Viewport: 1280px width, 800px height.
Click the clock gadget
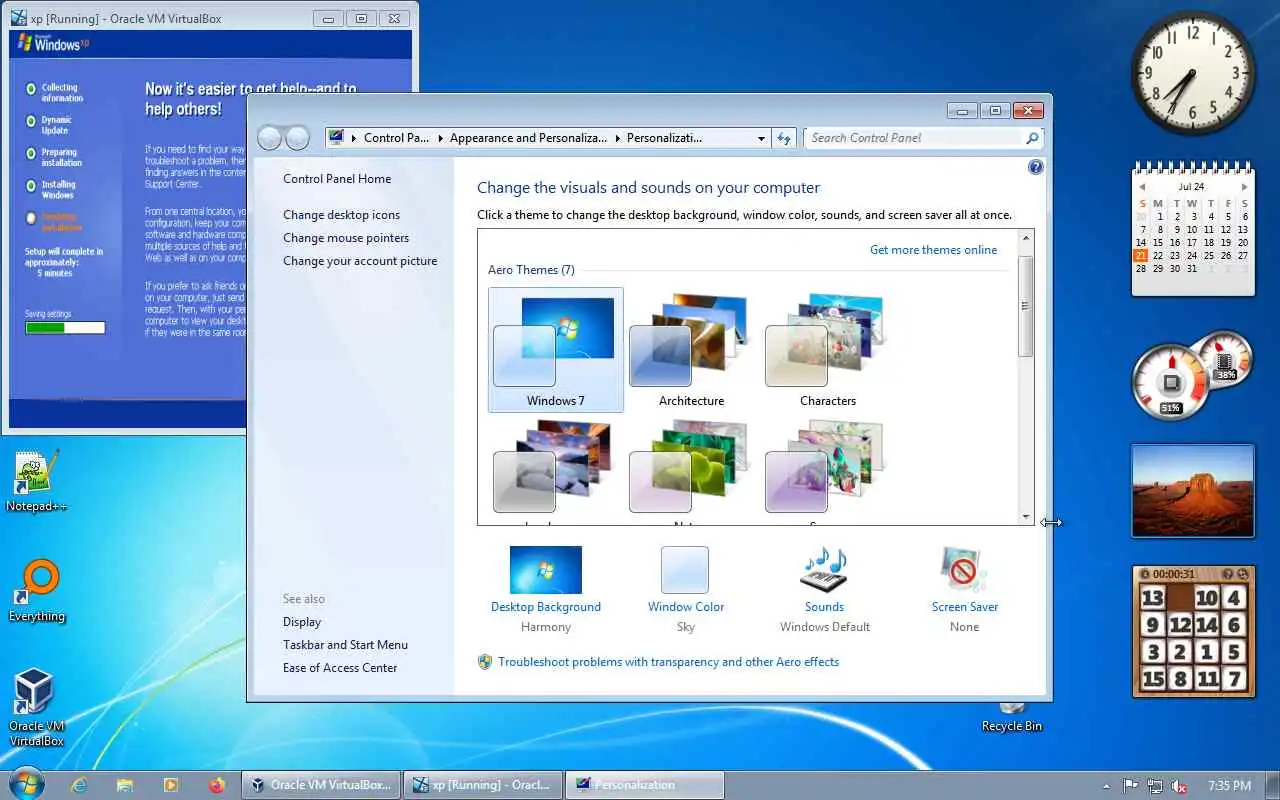click(x=1193, y=73)
